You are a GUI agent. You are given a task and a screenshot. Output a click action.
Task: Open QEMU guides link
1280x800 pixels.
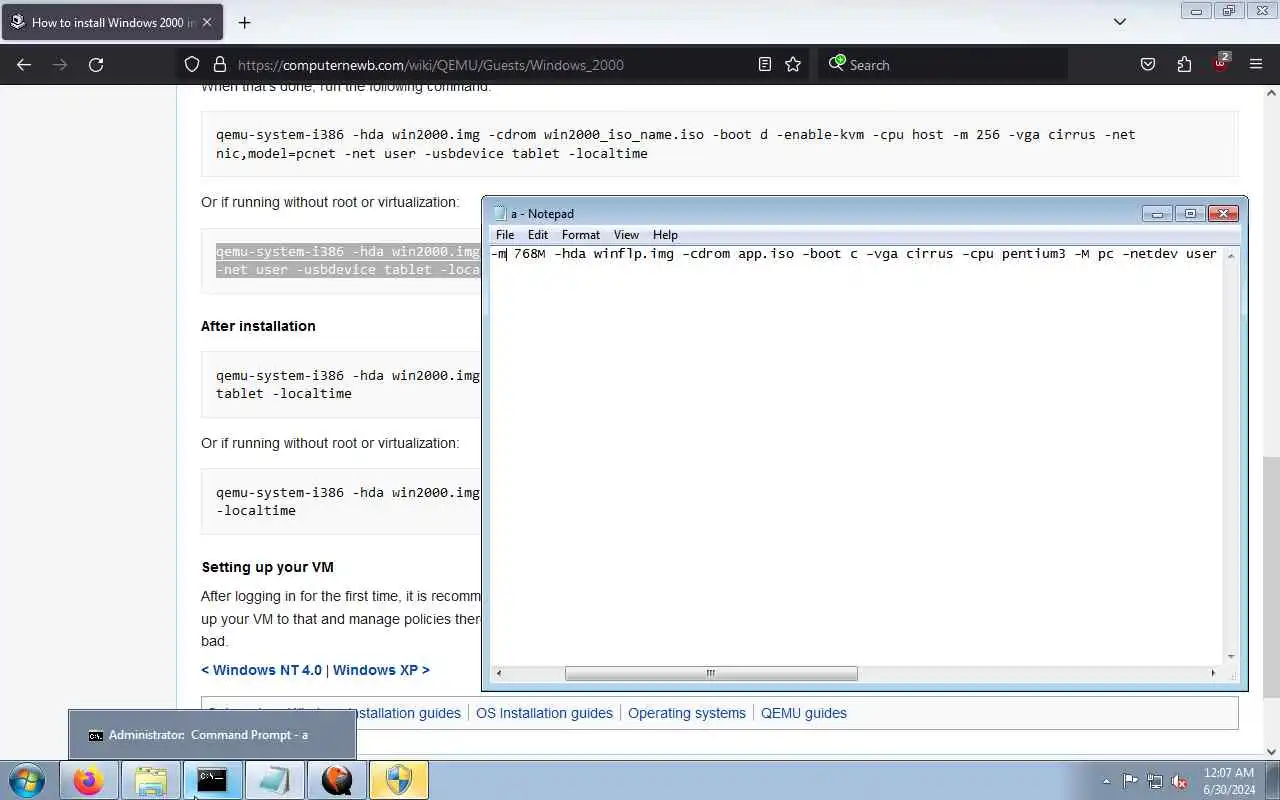click(804, 713)
